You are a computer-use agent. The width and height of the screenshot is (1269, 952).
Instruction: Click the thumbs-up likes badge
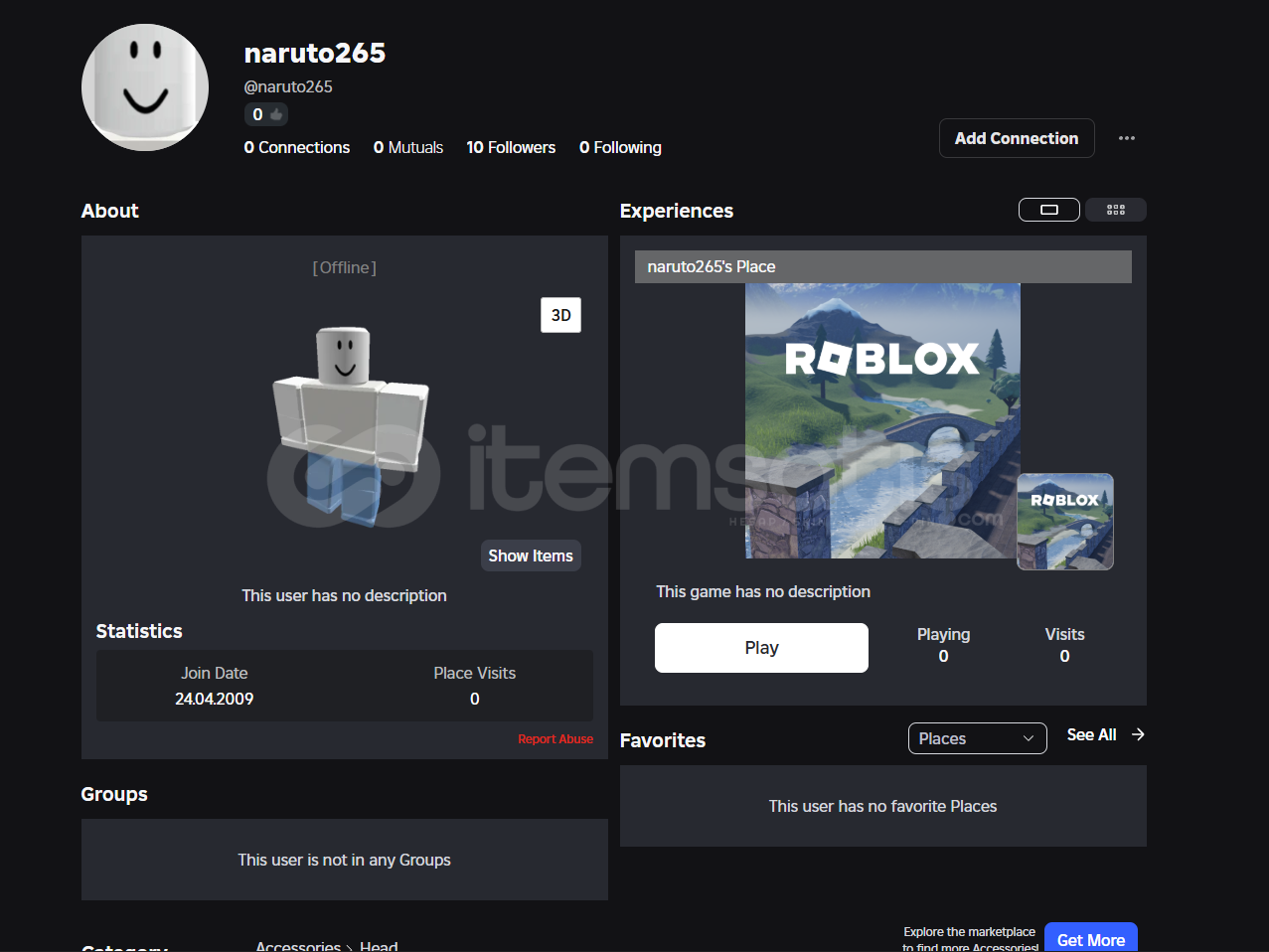(266, 114)
